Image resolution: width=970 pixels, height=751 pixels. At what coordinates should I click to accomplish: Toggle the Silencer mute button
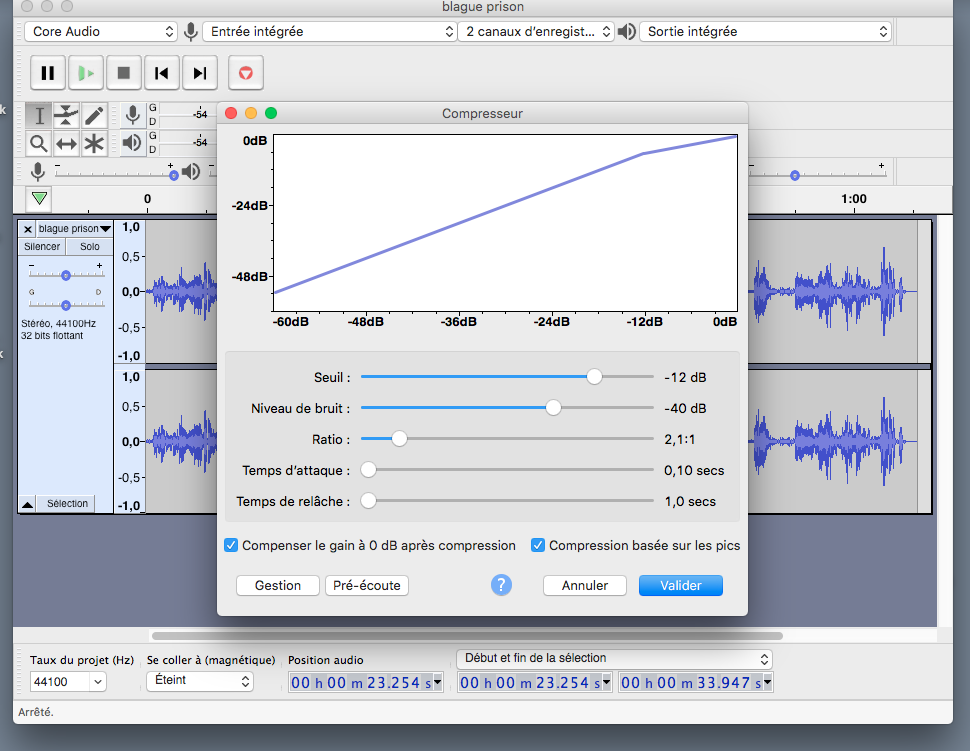pos(42,247)
